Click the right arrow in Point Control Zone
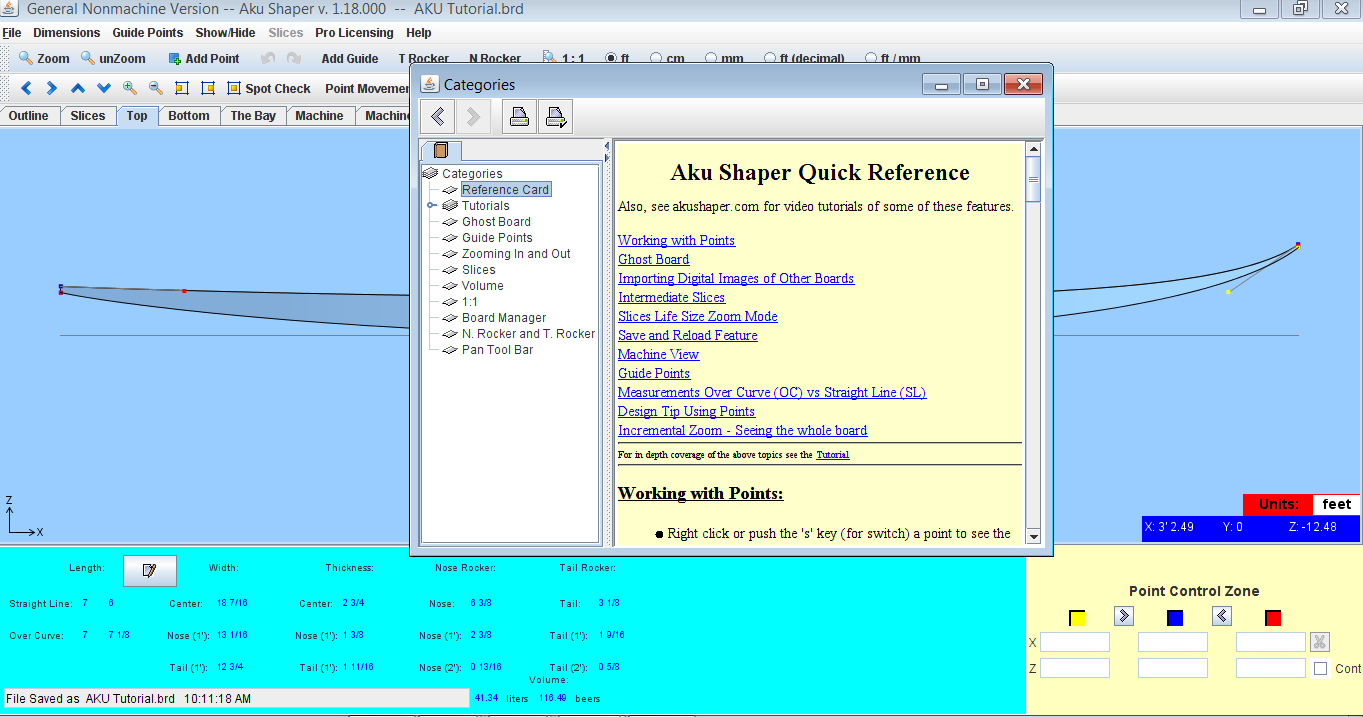1363x717 pixels. pos(1124,616)
